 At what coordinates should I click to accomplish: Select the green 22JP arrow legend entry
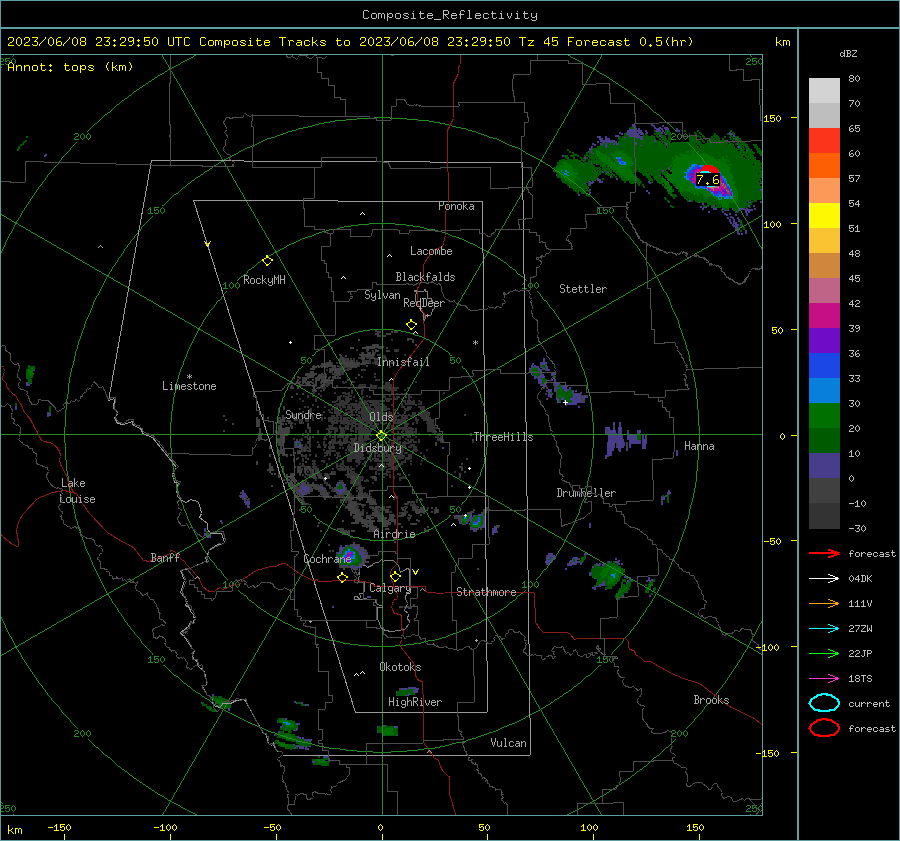point(824,653)
